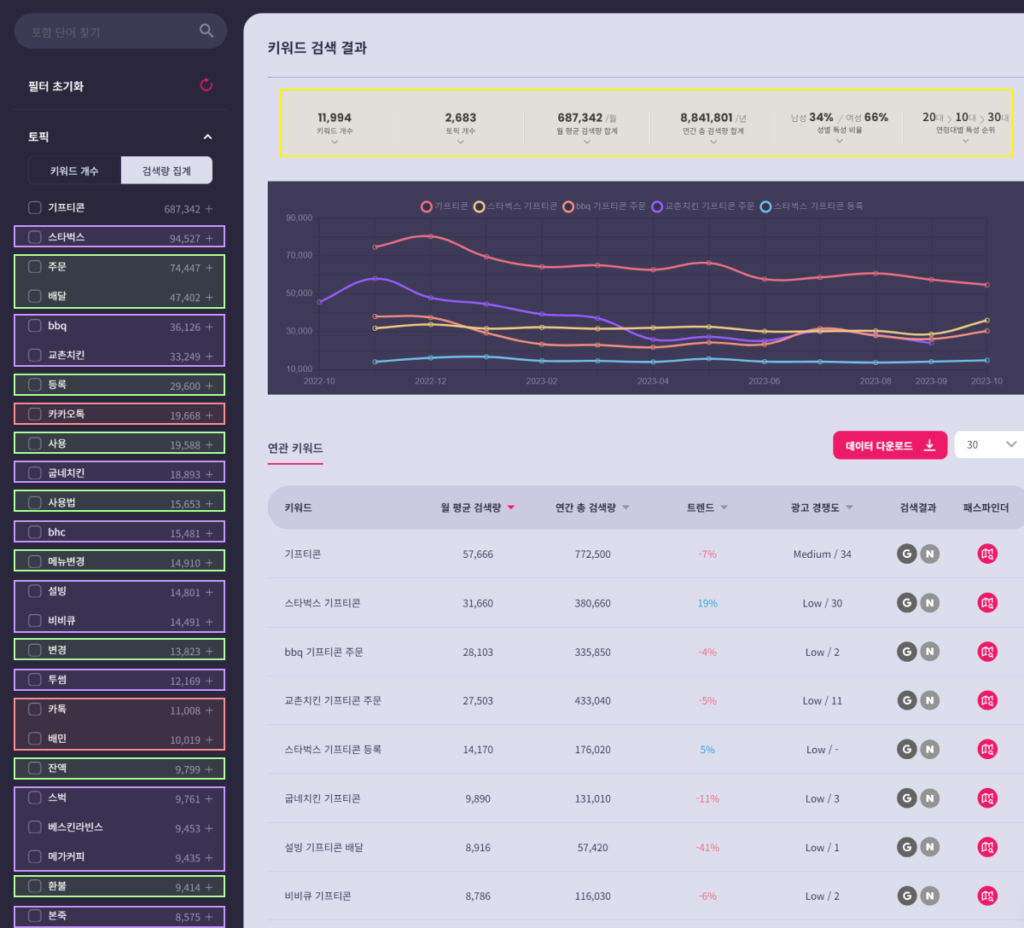Click the search magnifier icon

[x=206, y=31]
